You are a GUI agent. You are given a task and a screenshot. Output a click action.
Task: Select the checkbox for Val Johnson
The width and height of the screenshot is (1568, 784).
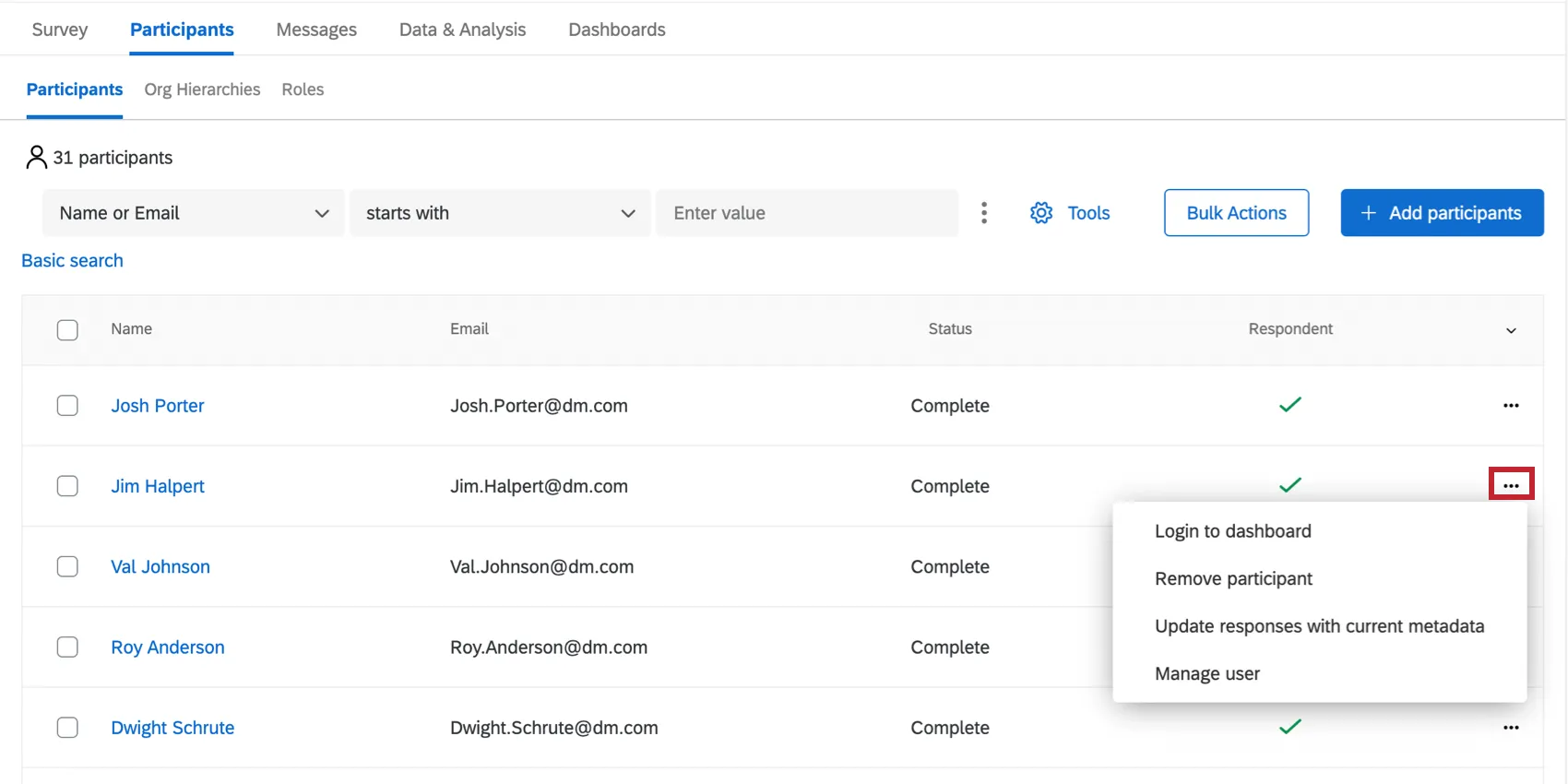click(x=67, y=566)
